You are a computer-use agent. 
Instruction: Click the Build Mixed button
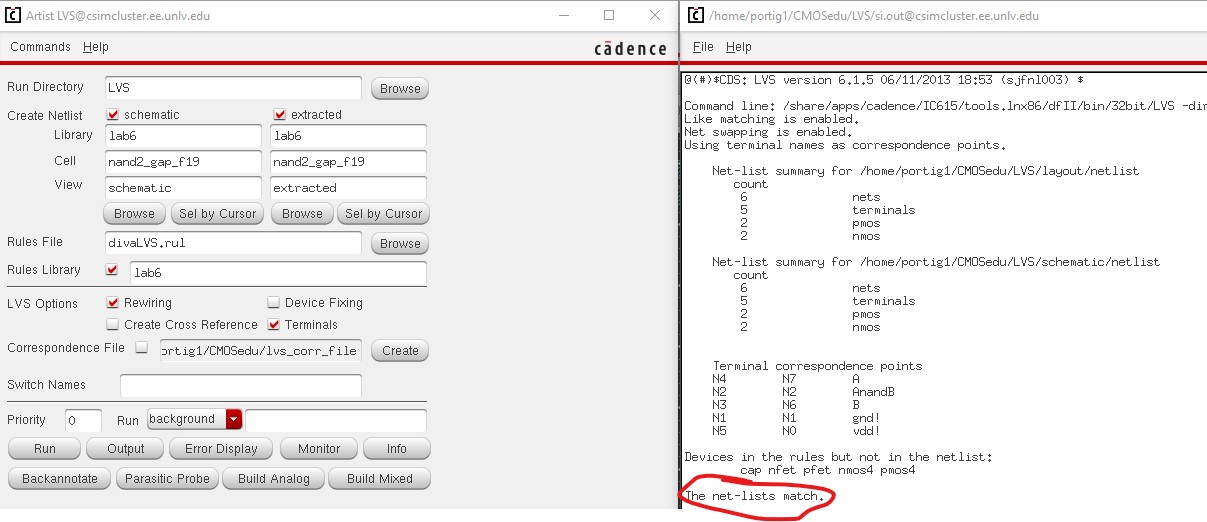coord(380,479)
